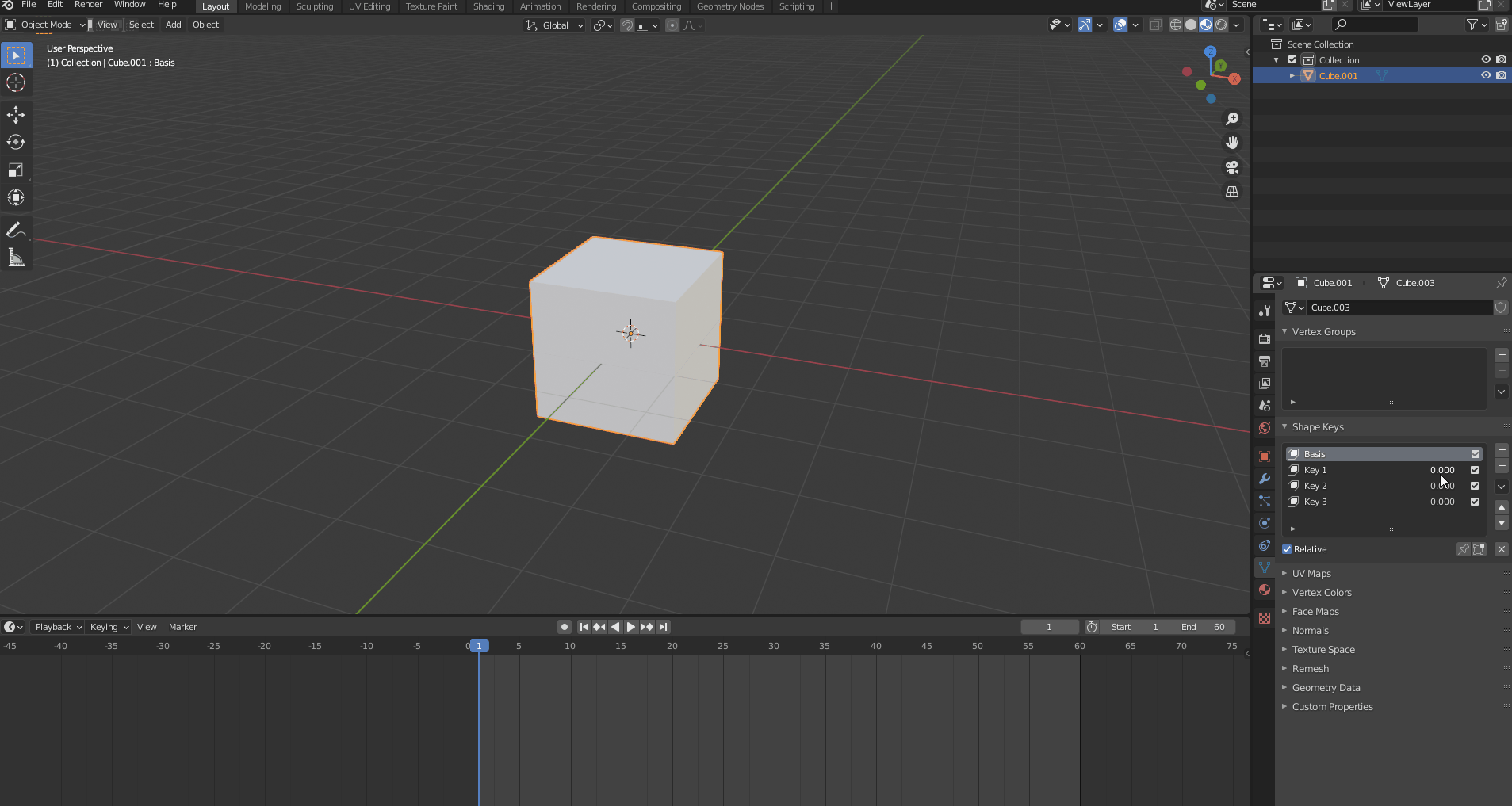Select the Annotate tool
Viewport: 1512px width, 806px height.
[x=15, y=229]
